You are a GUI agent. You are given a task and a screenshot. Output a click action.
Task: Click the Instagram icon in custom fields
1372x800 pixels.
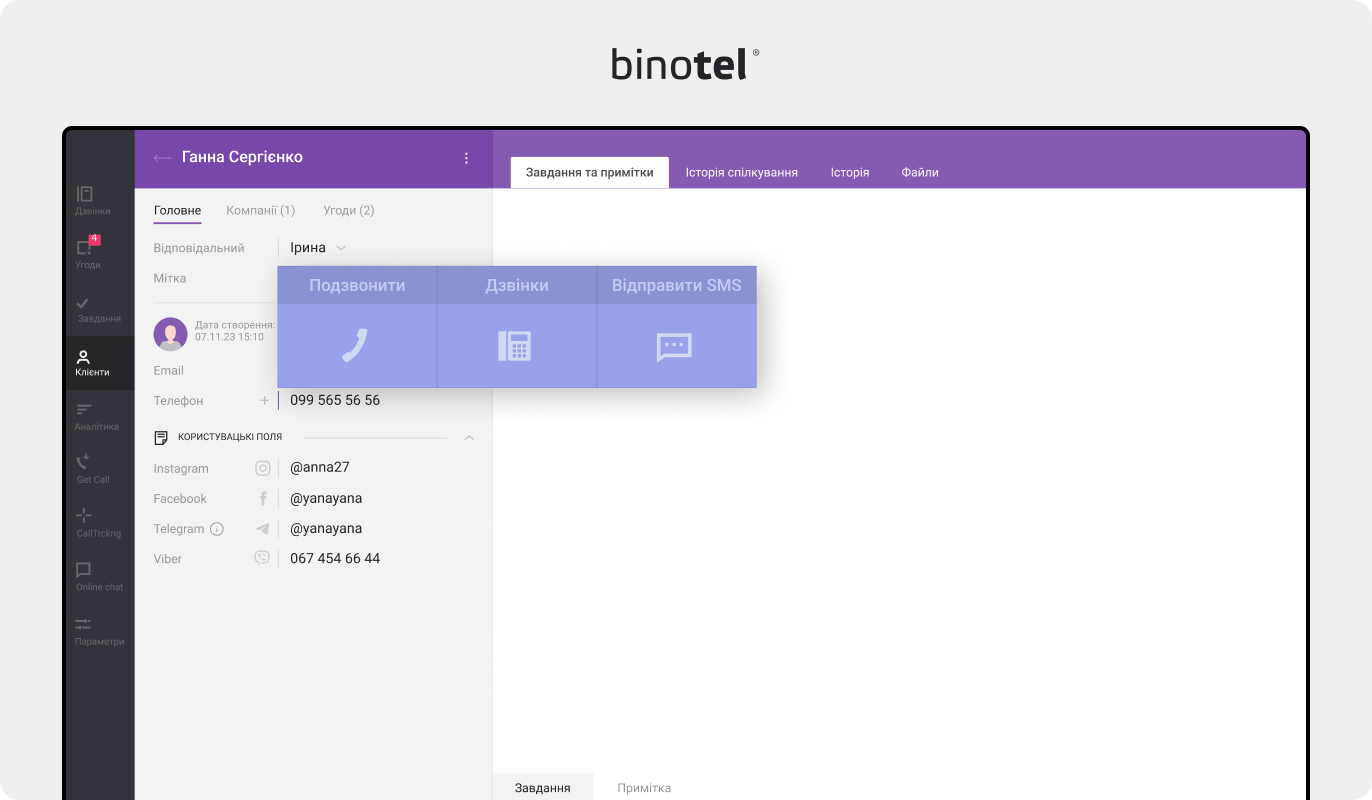[263, 468]
